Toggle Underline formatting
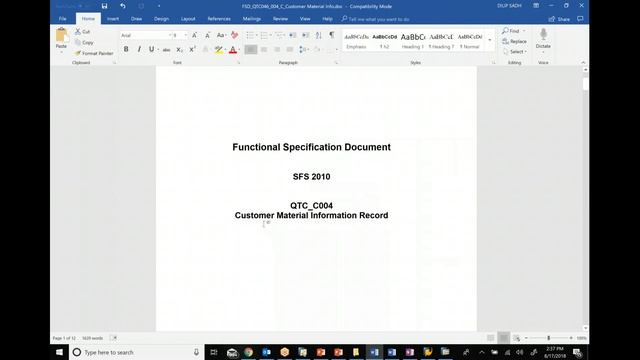Viewport: 640px width, 360px height. click(151, 49)
